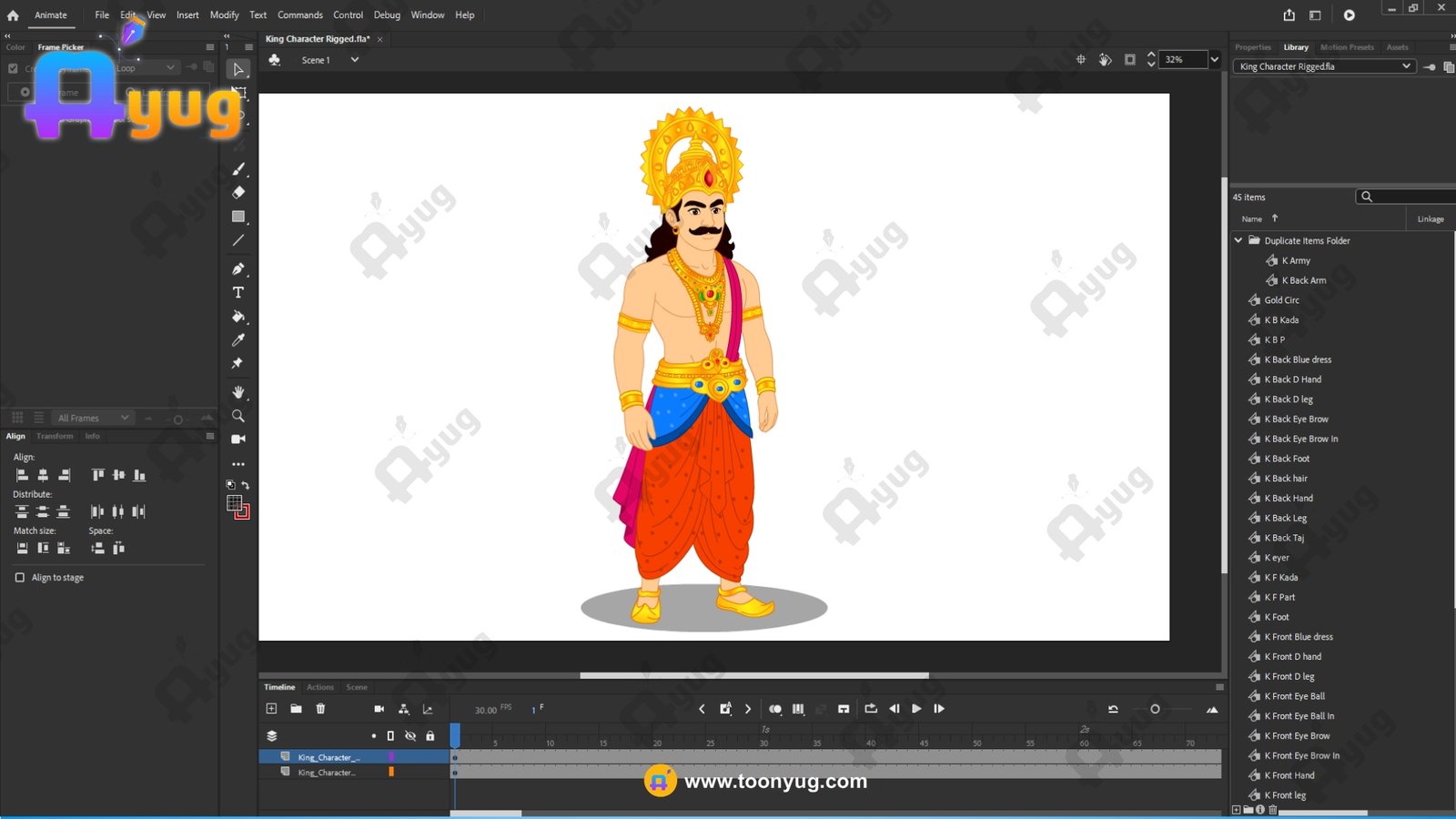Click the Play button in the timeline
This screenshot has width=1456, height=819.
[916, 708]
